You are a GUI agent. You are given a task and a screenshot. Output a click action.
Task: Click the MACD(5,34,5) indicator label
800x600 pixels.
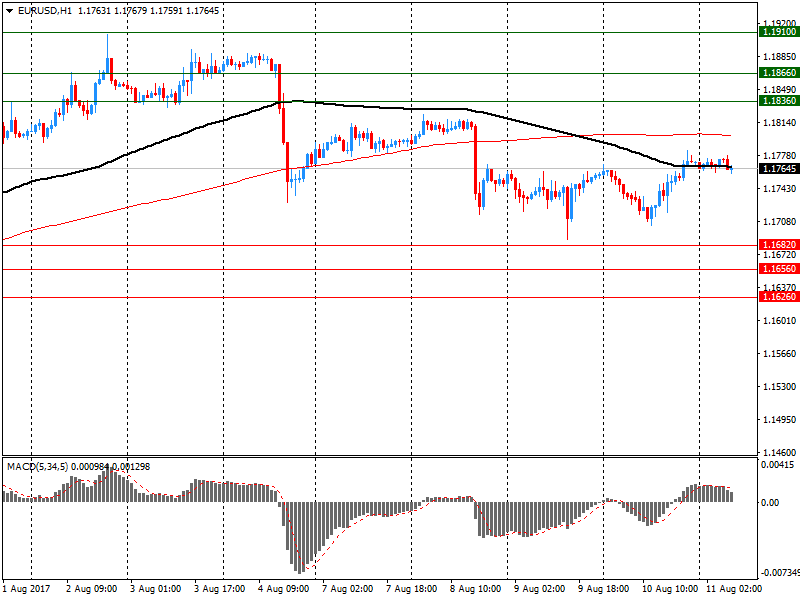[37, 467]
